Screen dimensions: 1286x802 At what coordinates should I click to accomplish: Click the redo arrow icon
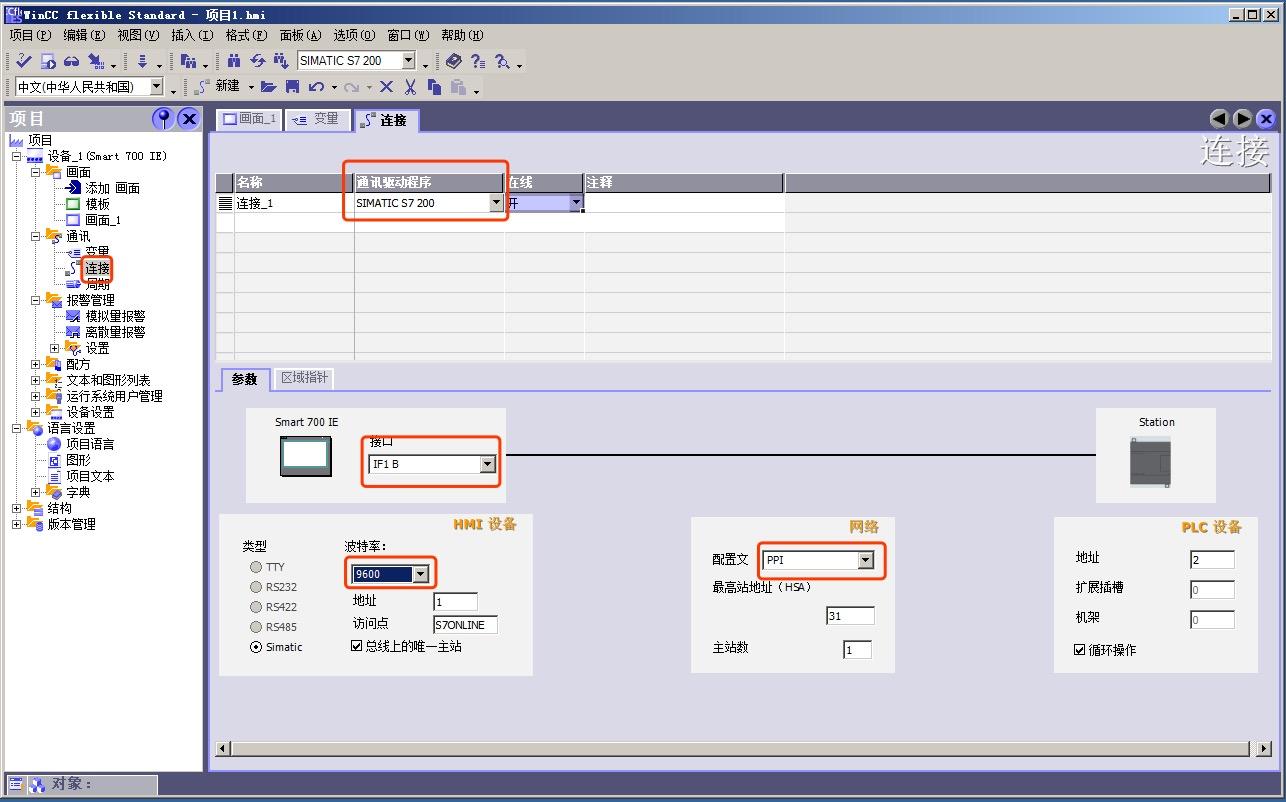(x=351, y=87)
